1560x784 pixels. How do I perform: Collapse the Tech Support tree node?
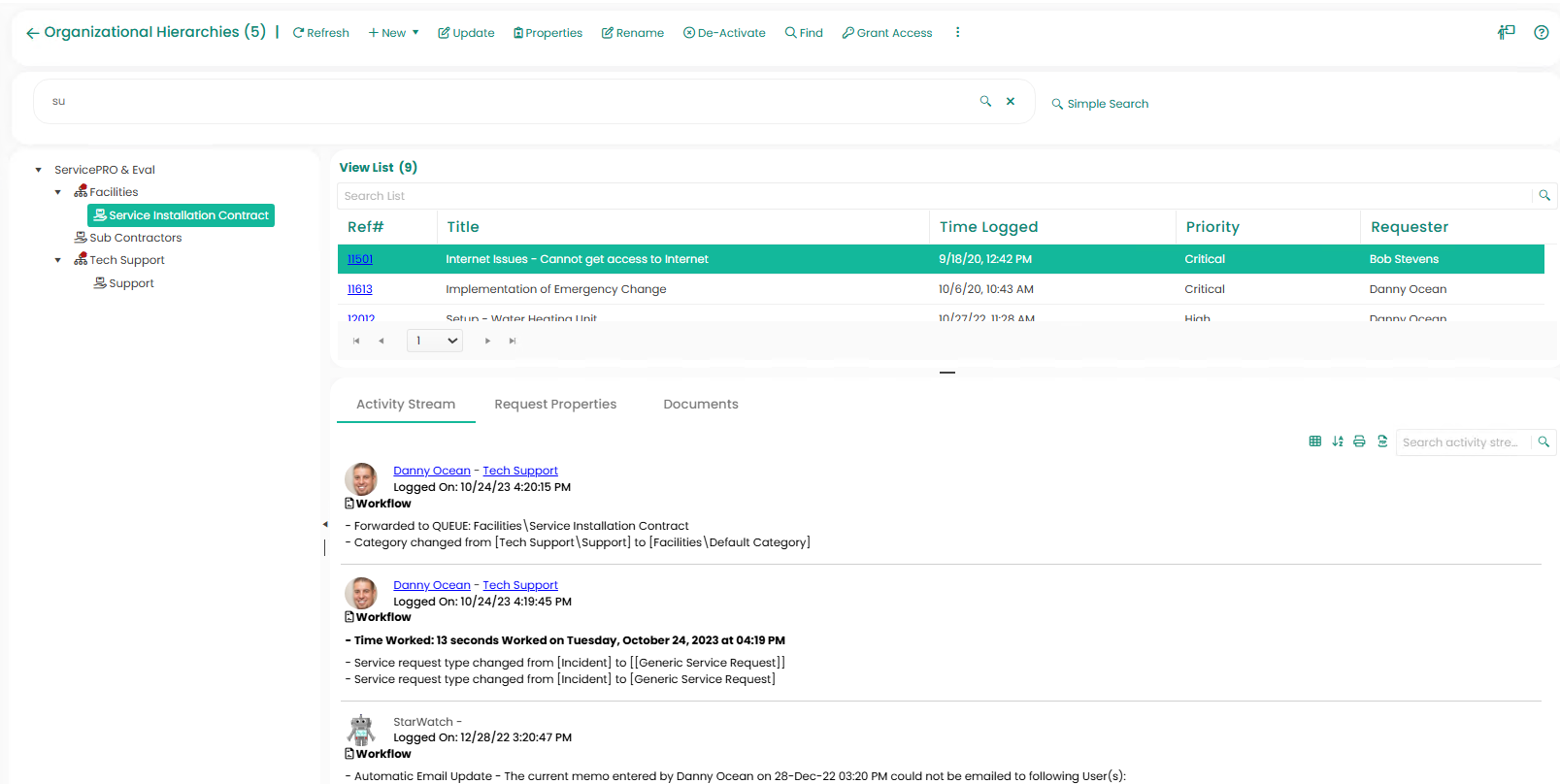pos(58,260)
